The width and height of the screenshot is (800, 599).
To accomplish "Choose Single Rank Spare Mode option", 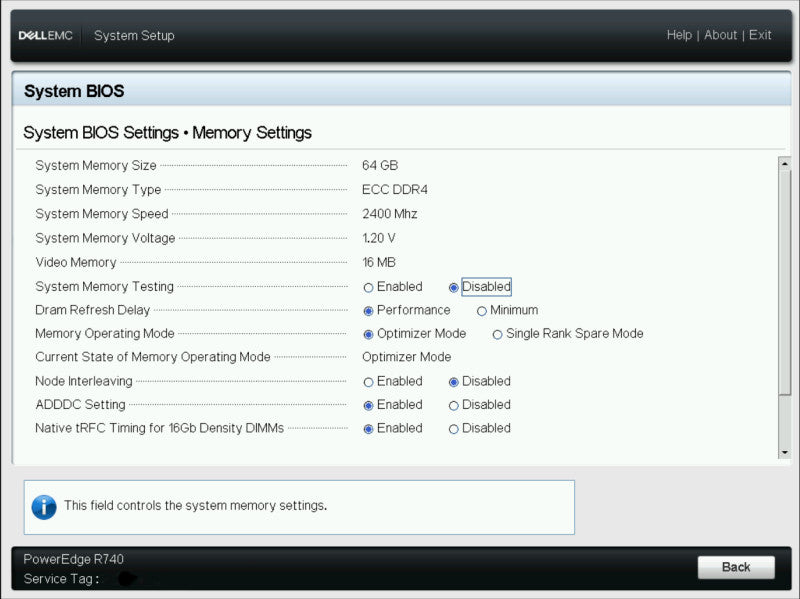I will point(497,334).
